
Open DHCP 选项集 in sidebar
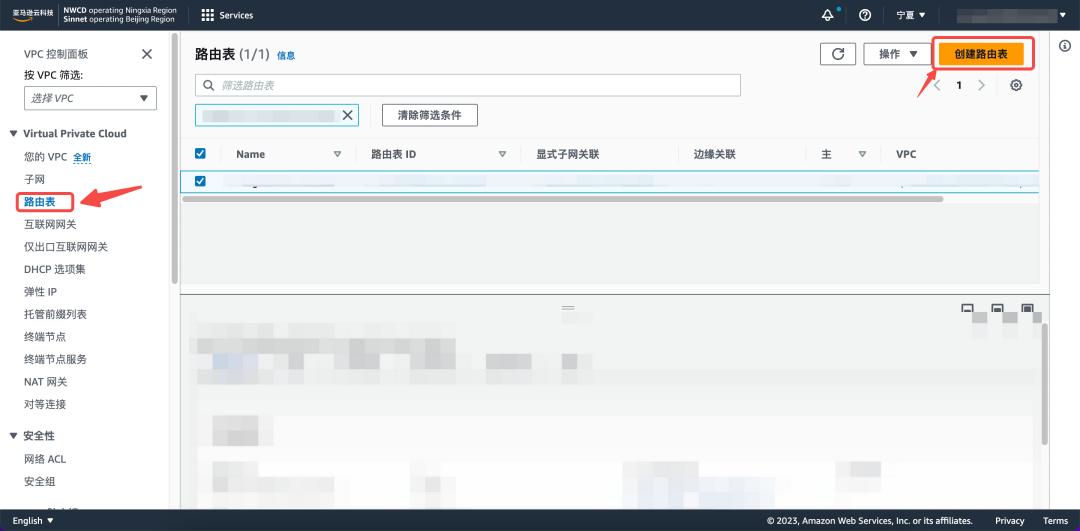click(55, 269)
